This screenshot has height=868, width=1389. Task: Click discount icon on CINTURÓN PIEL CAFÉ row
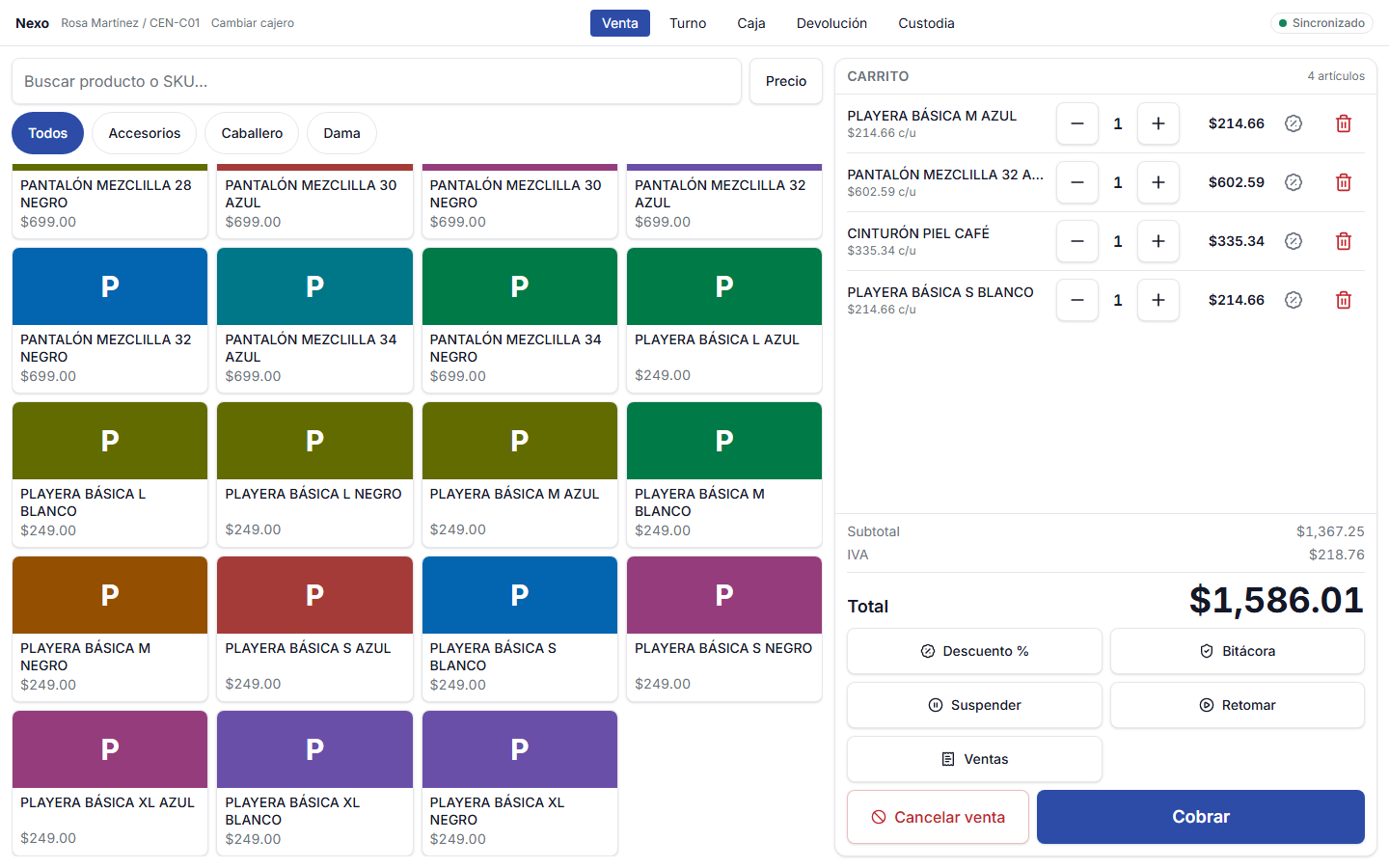(x=1294, y=241)
